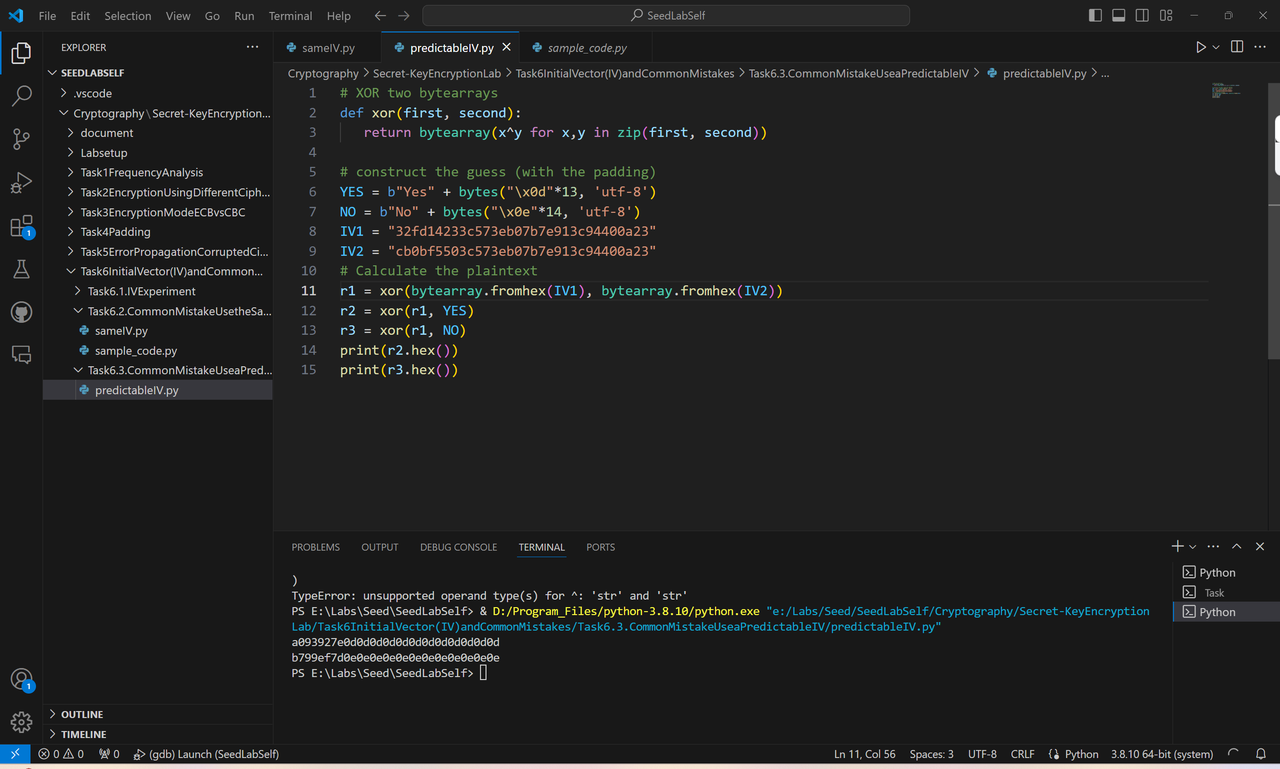Screen dimensions: 1280x769
Task: Run the Python file with play button
Action: pos(1201,47)
